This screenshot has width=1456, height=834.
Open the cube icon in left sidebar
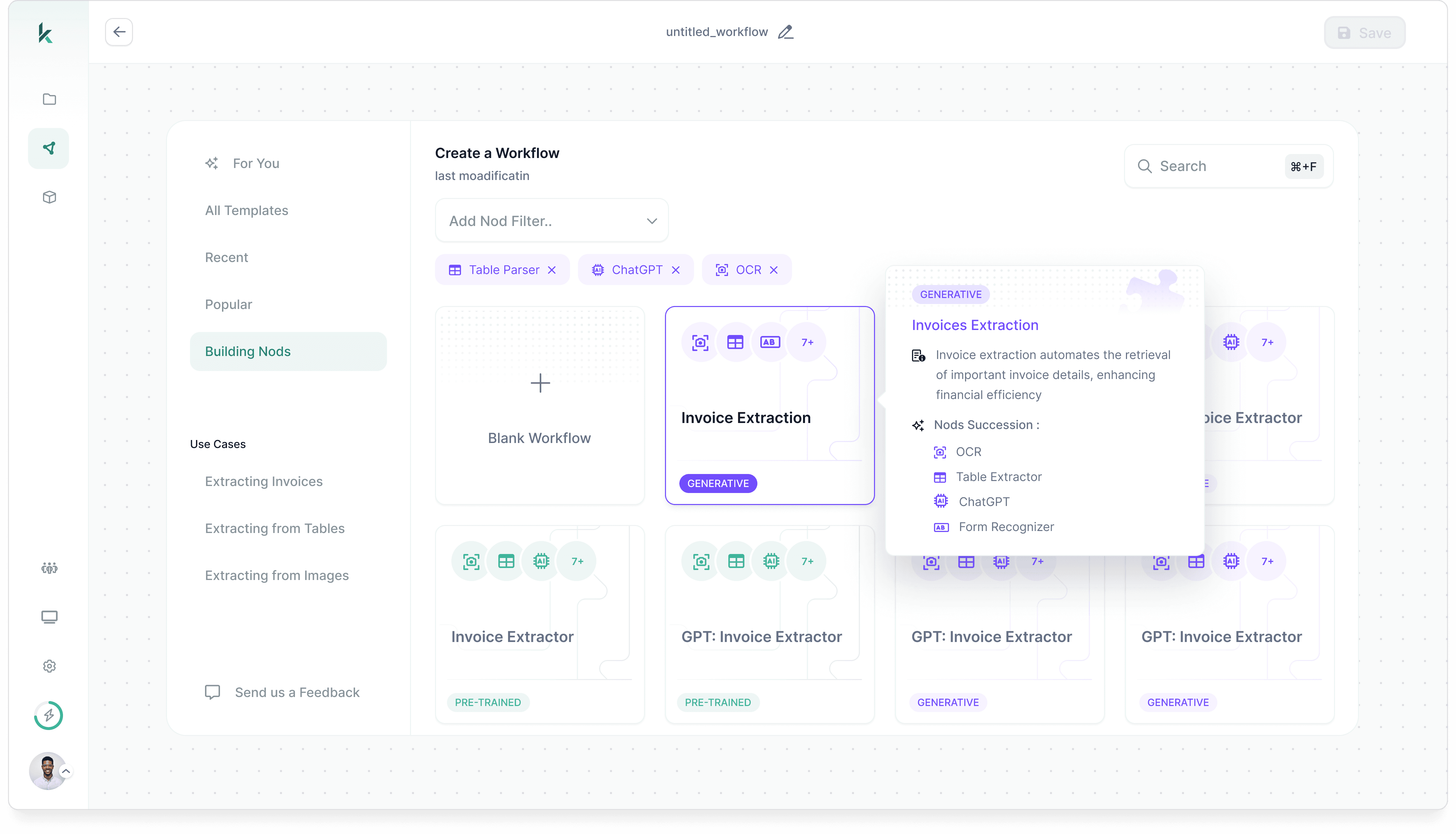(49, 197)
